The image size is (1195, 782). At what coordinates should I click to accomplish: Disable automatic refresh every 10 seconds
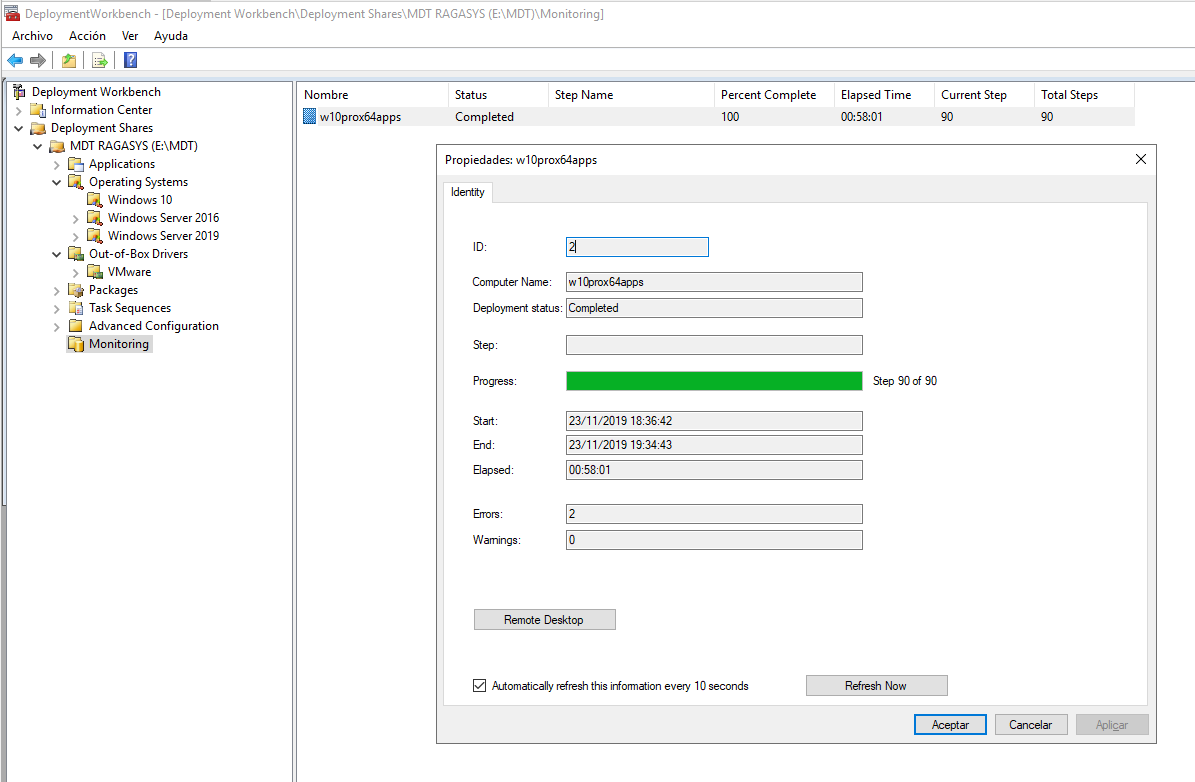(x=479, y=685)
